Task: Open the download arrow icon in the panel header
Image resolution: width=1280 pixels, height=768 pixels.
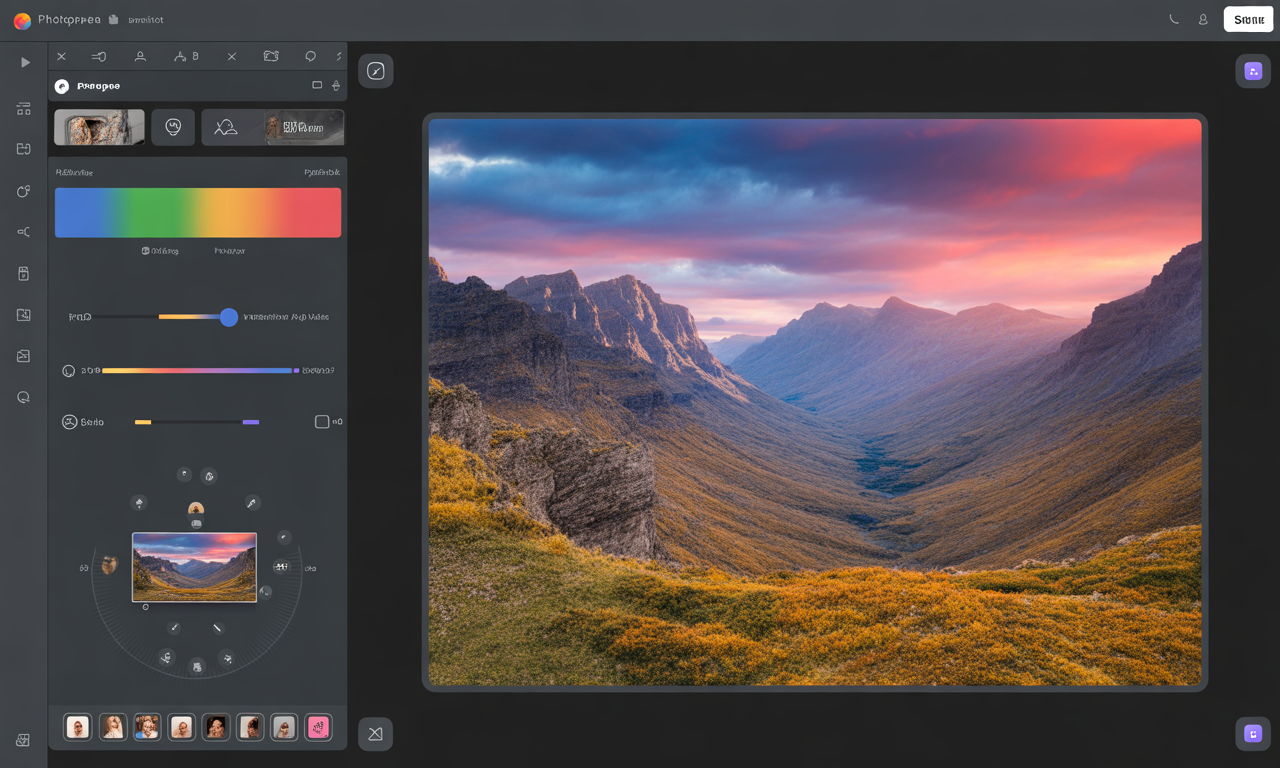Action: point(318,86)
